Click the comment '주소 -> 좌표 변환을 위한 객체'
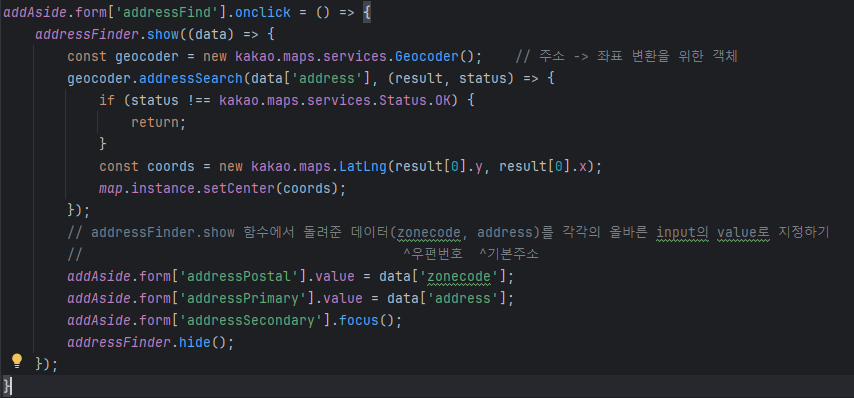Screen dimensions: 854x398 click(x=626, y=56)
